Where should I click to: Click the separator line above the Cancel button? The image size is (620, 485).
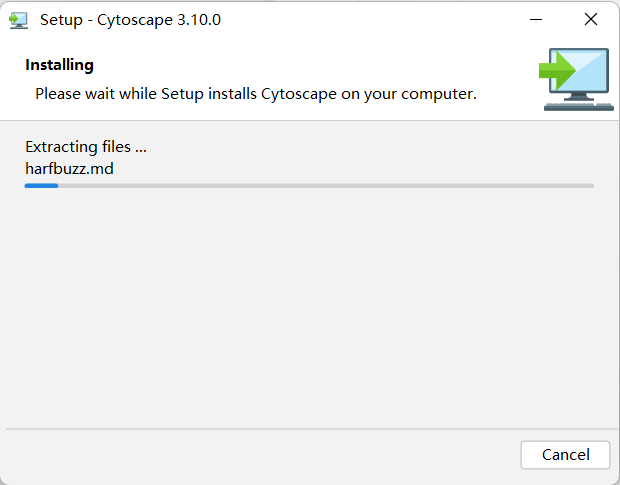pyautogui.click(x=310, y=429)
